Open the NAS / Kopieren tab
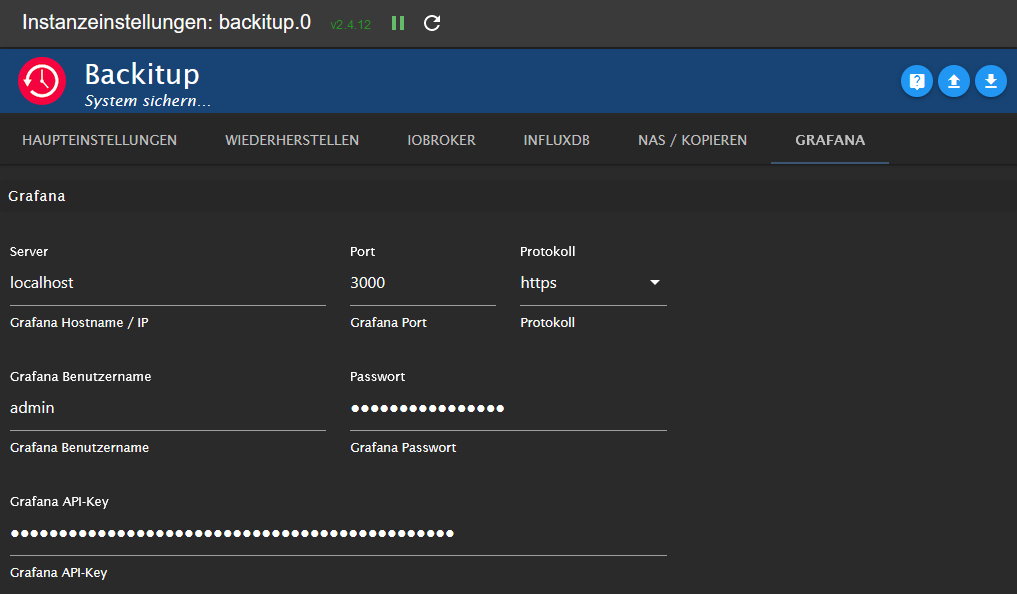The height and width of the screenshot is (594, 1017). tap(692, 140)
